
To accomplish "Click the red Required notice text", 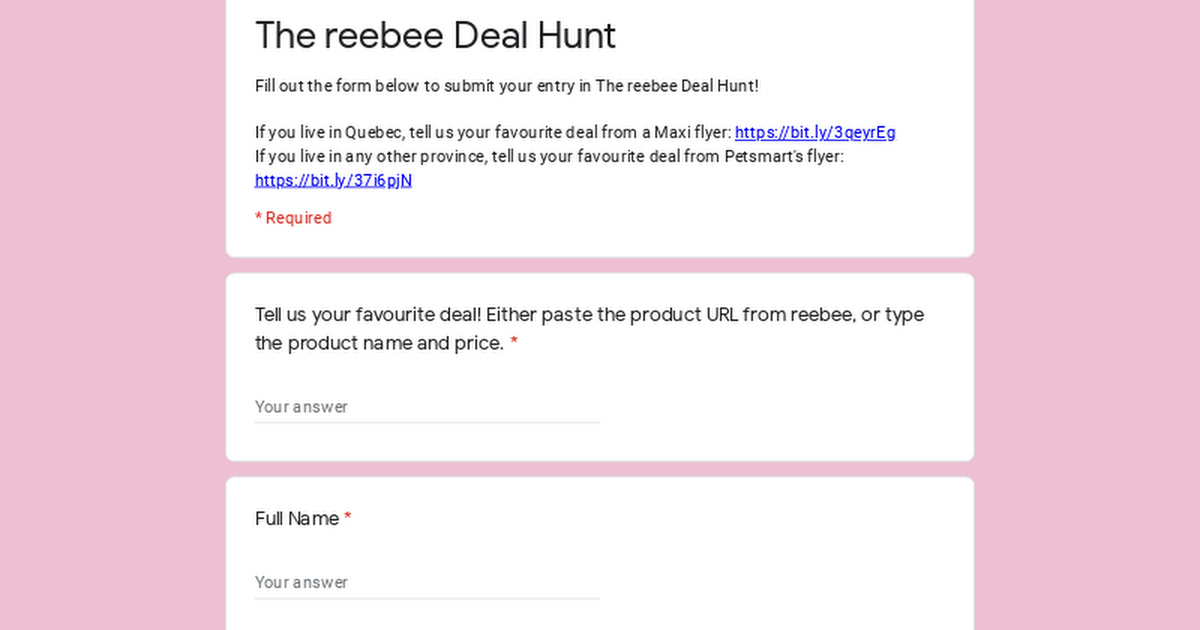I will point(293,218).
